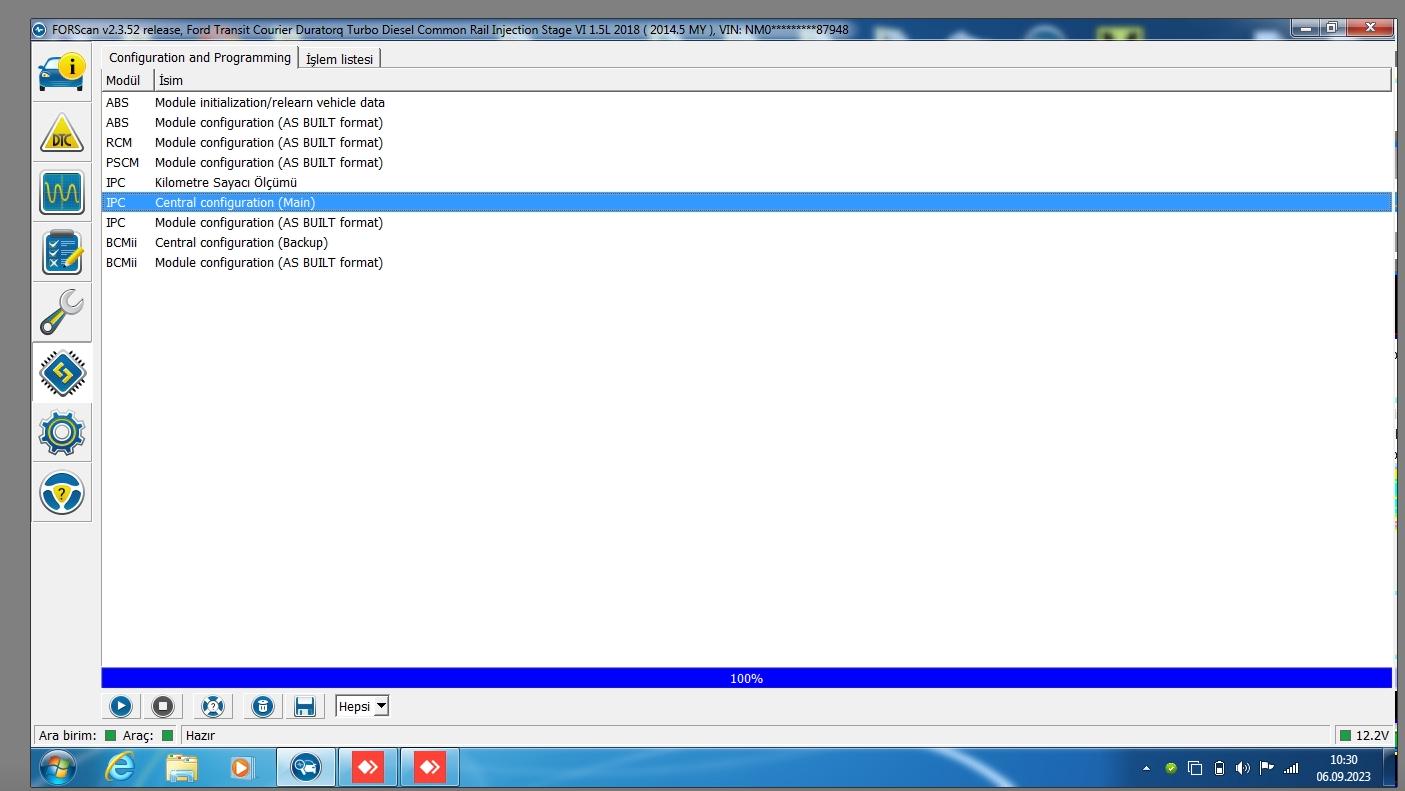Select BCMii Central configuration (Backup) row

[241, 242]
